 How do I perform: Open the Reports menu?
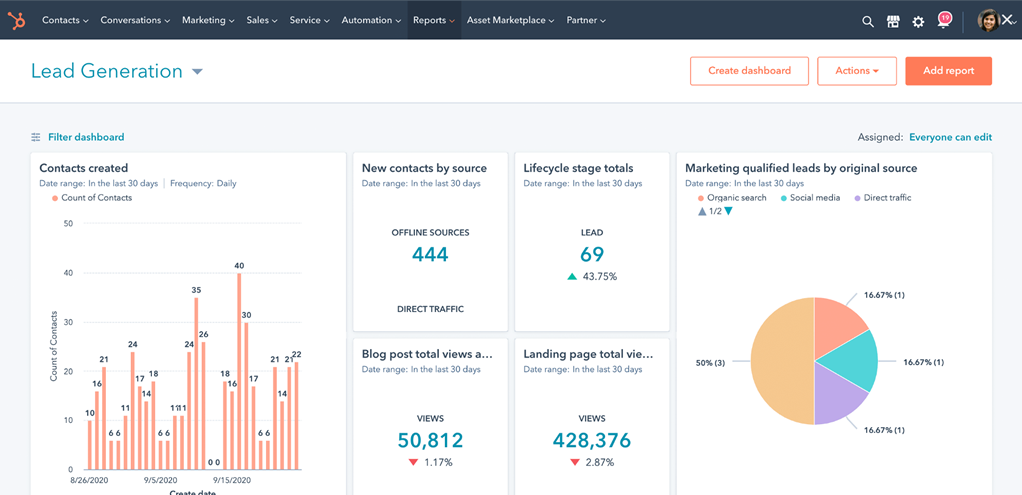[x=434, y=20]
